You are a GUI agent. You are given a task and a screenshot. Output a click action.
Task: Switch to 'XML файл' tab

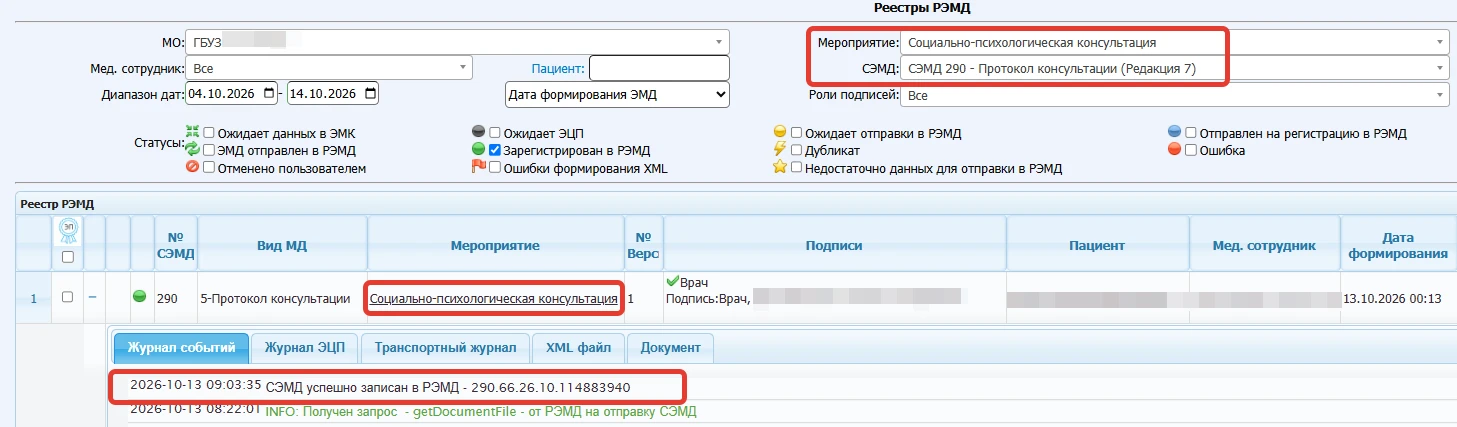(578, 347)
